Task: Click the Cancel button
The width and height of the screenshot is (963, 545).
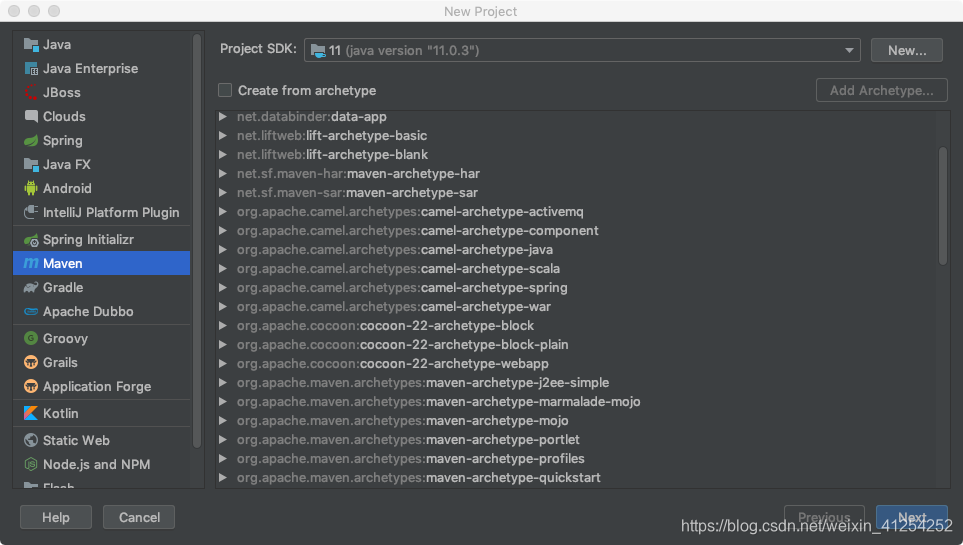Action: (x=139, y=517)
